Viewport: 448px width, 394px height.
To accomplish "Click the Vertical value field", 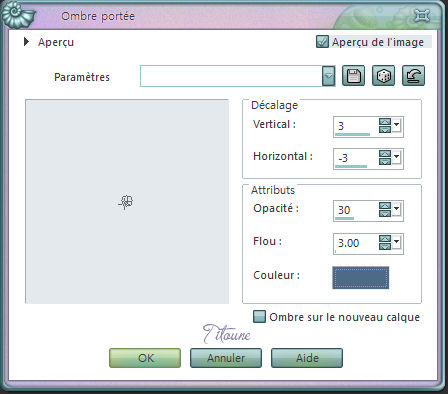I will (x=356, y=126).
